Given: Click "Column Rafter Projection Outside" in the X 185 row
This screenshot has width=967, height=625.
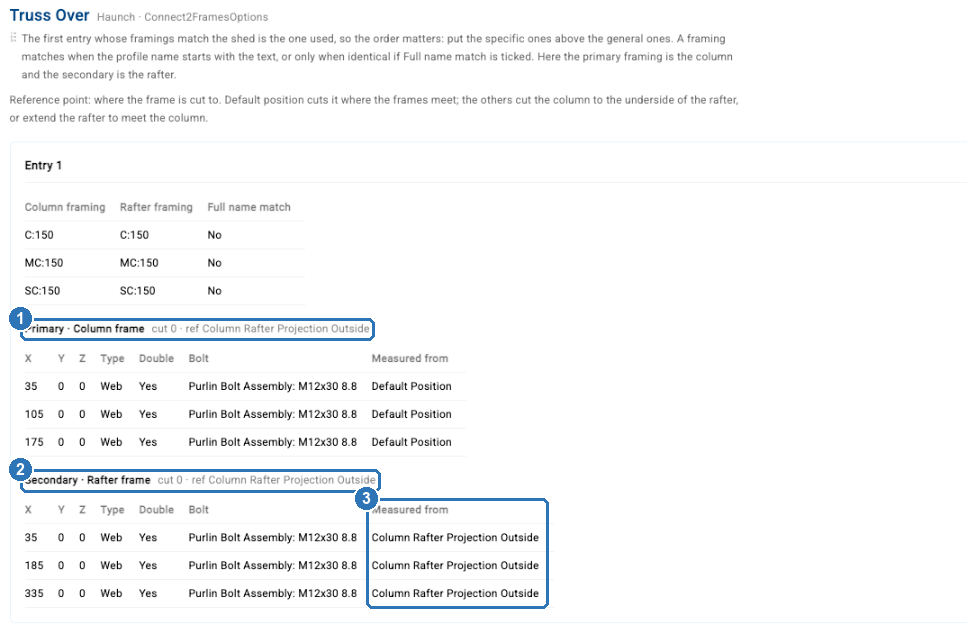Looking at the screenshot, I should [x=455, y=565].
